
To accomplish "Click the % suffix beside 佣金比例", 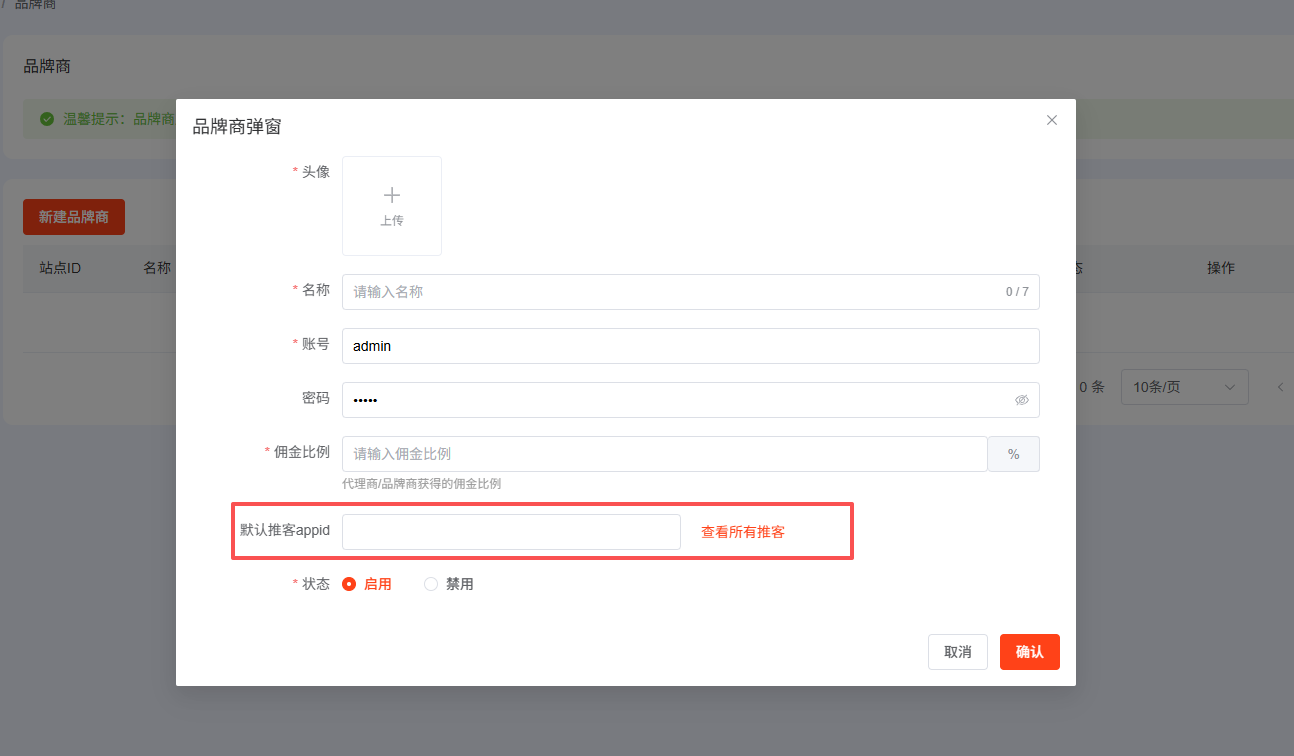I will tap(1013, 454).
